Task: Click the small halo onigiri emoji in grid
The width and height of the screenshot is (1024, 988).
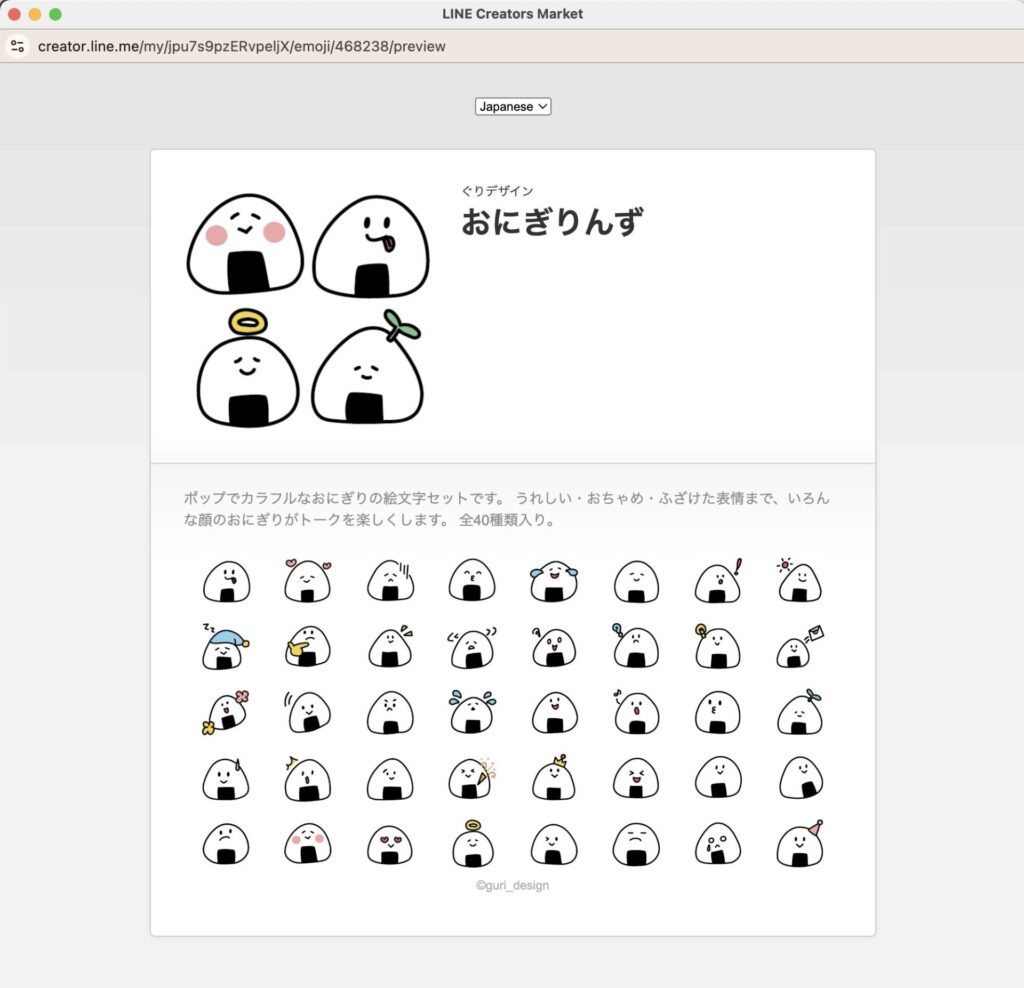Action: coord(472,845)
